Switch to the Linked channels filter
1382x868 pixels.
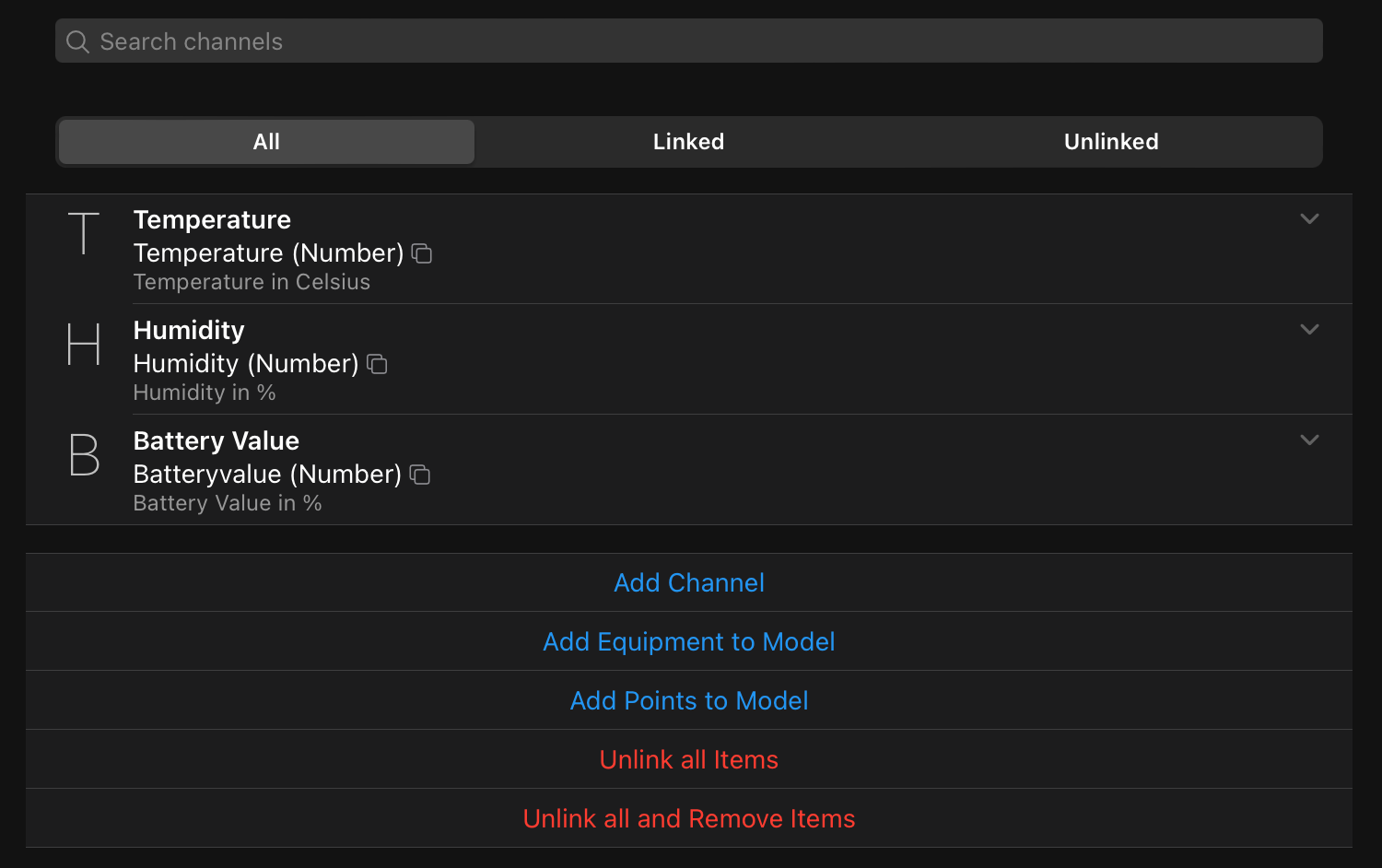pyautogui.click(x=688, y=142)
